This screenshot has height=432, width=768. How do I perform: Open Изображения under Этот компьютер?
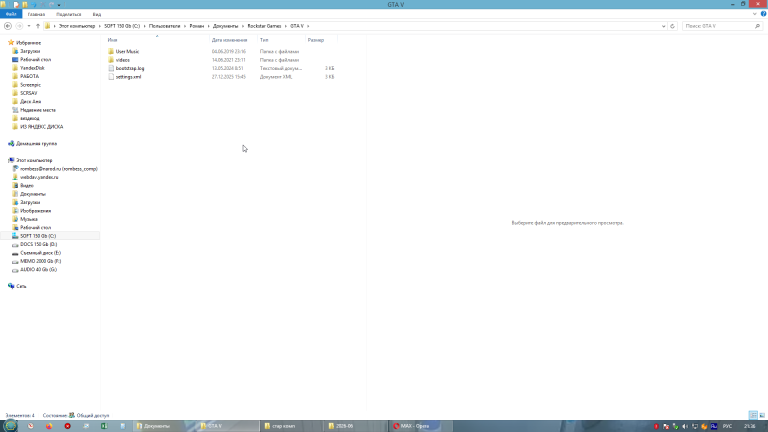35,211
